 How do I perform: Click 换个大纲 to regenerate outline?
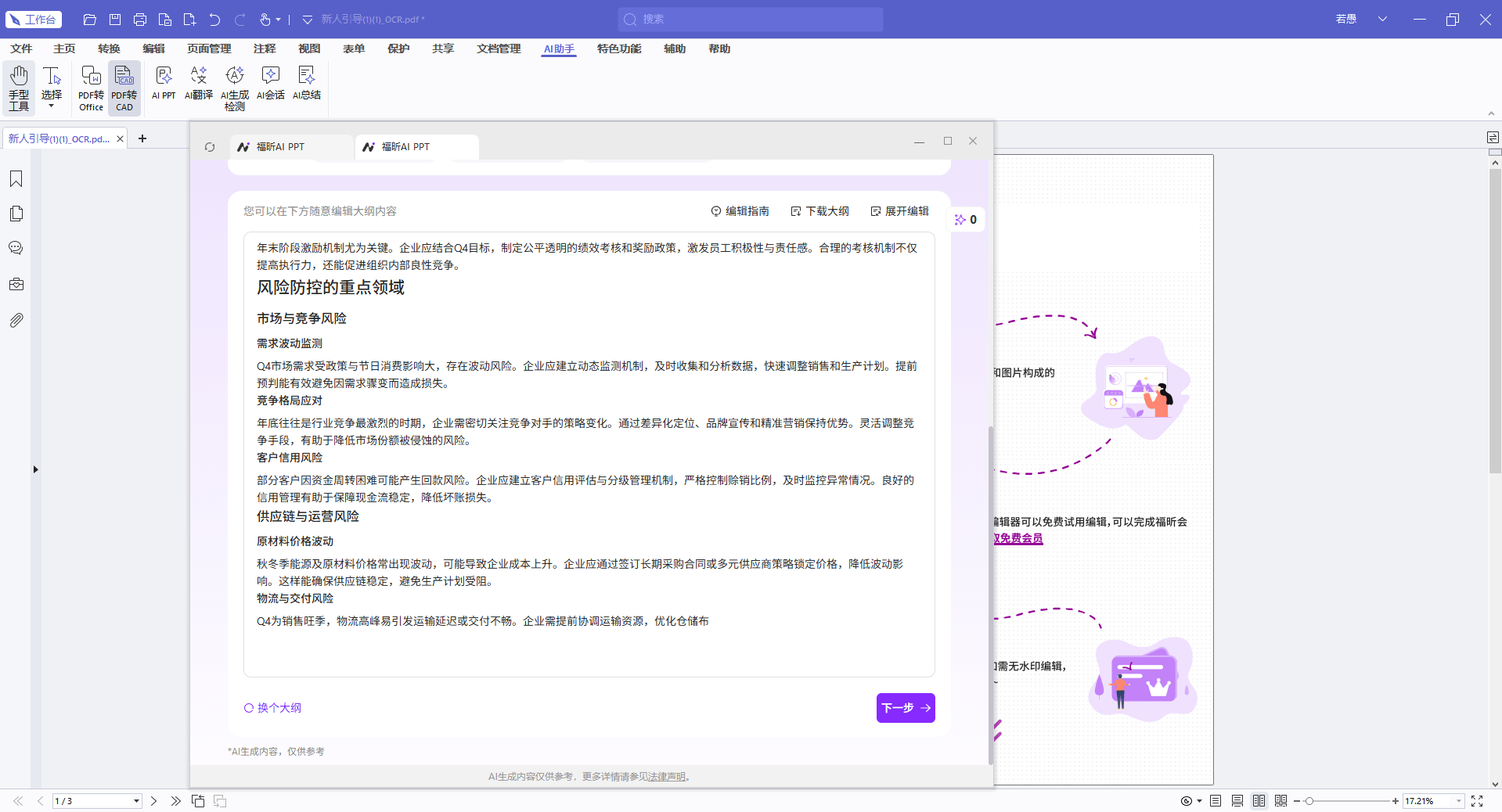[x=272, y=708]
